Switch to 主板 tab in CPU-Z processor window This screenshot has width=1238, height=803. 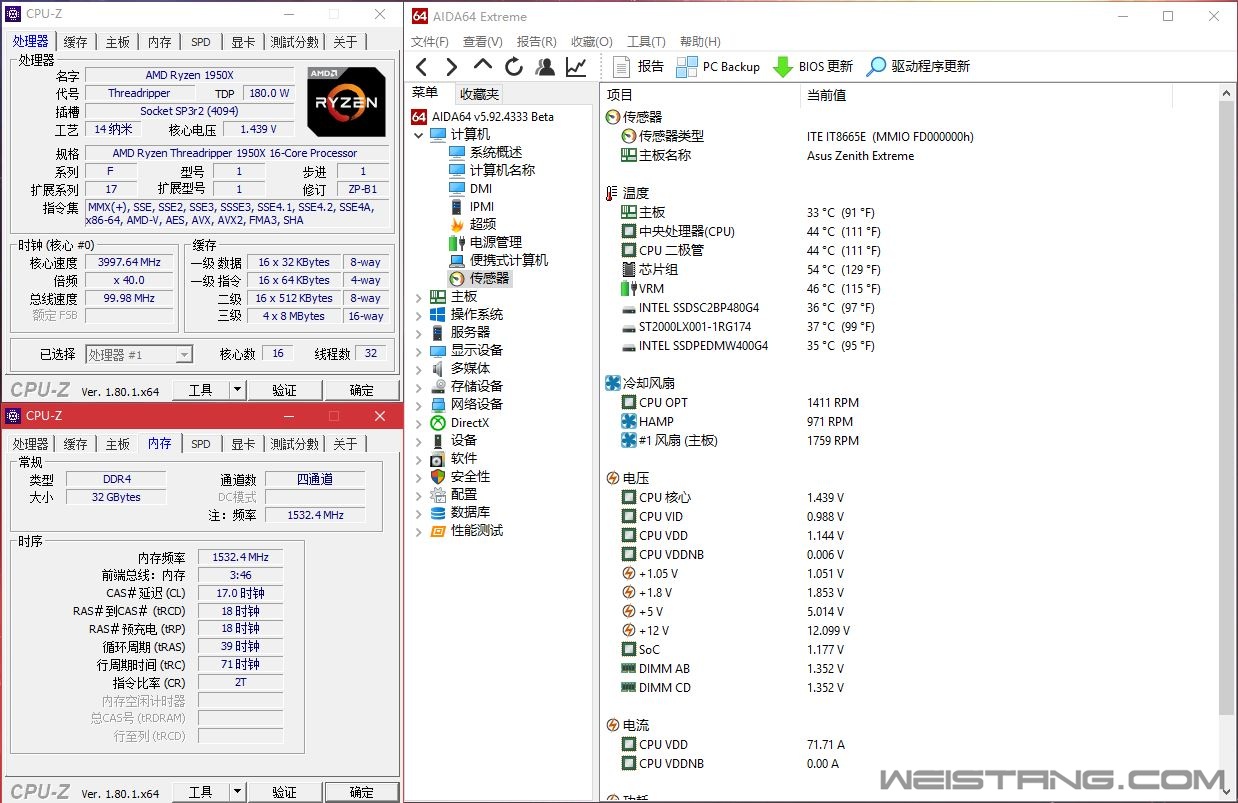[x=118, y=42]
